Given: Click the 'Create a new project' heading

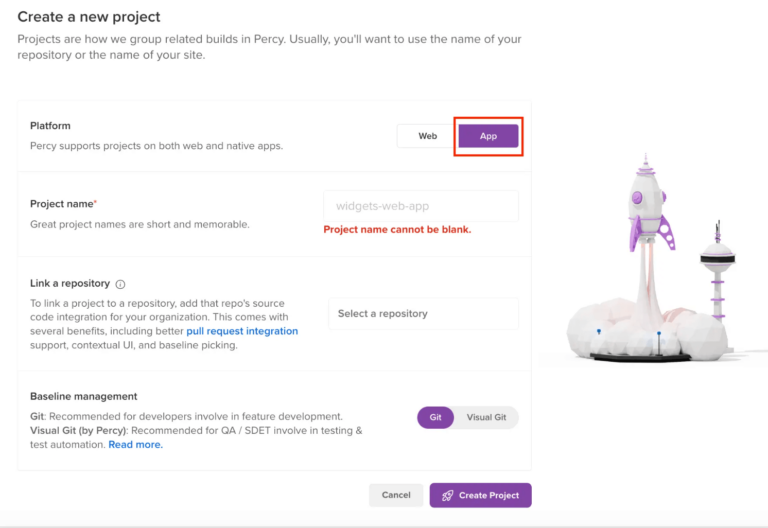Looking at the screenshot, I should point(89,17).
